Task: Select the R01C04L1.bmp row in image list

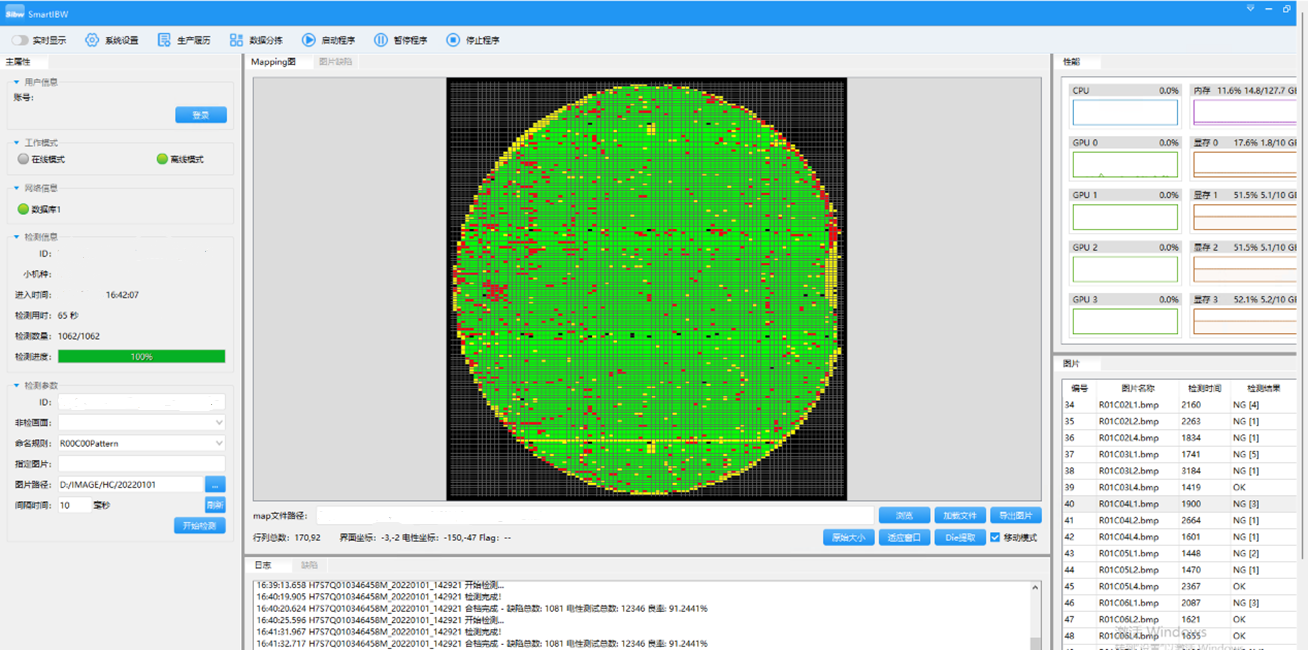Action: pos(1128,503)
